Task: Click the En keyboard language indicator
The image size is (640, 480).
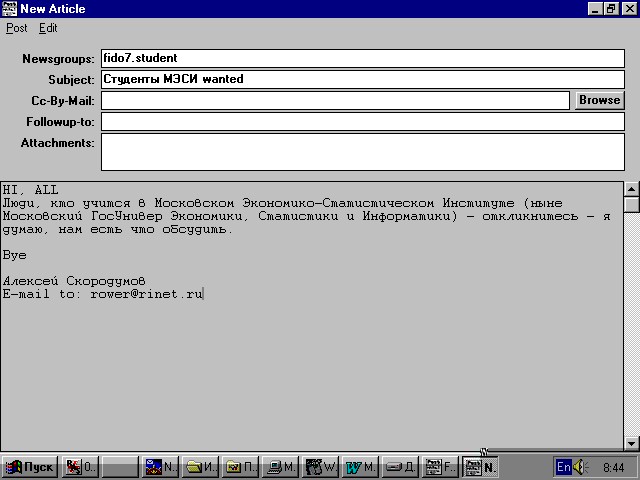Action: [x=563, y=467]
